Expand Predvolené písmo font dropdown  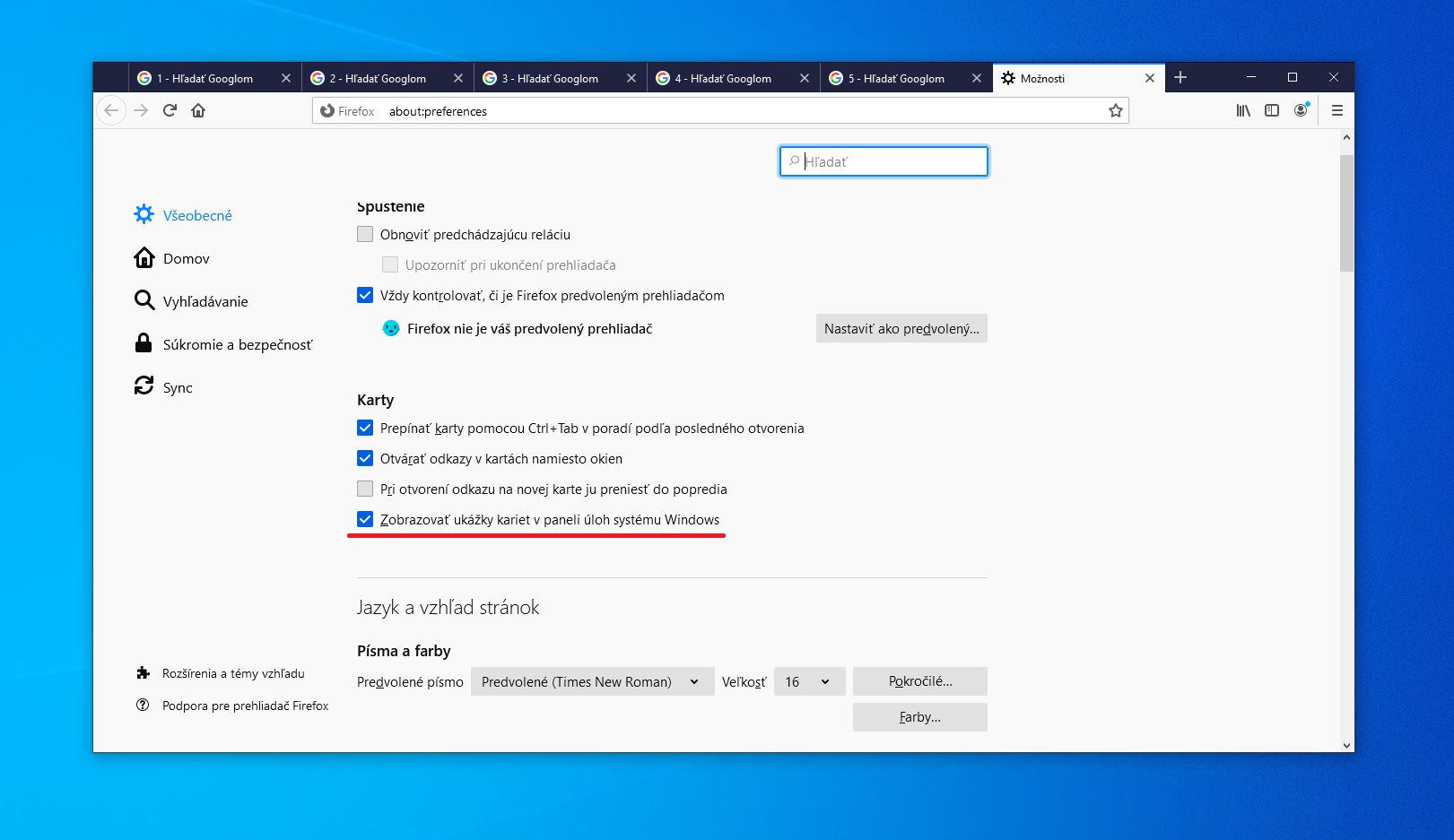tap(592, 681)
